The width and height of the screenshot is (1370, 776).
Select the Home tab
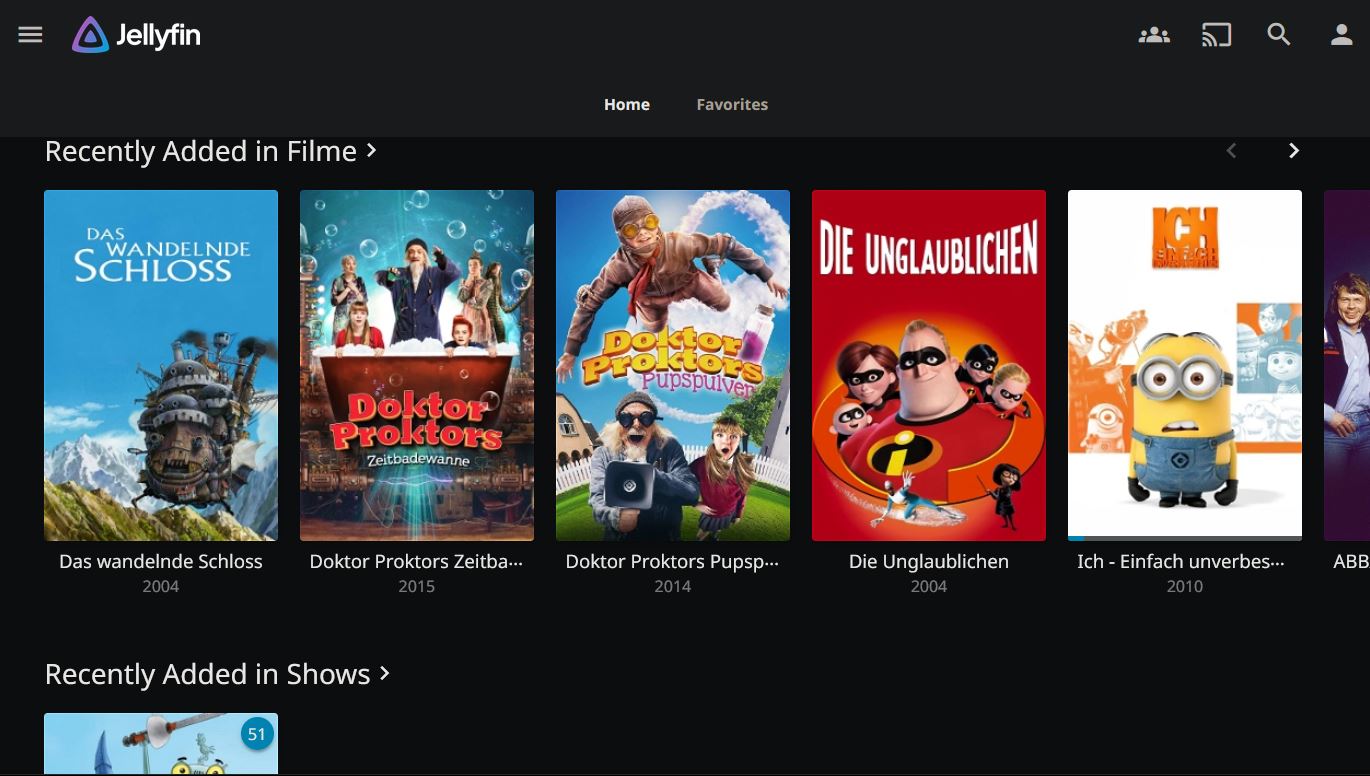(x=627, y=104)
